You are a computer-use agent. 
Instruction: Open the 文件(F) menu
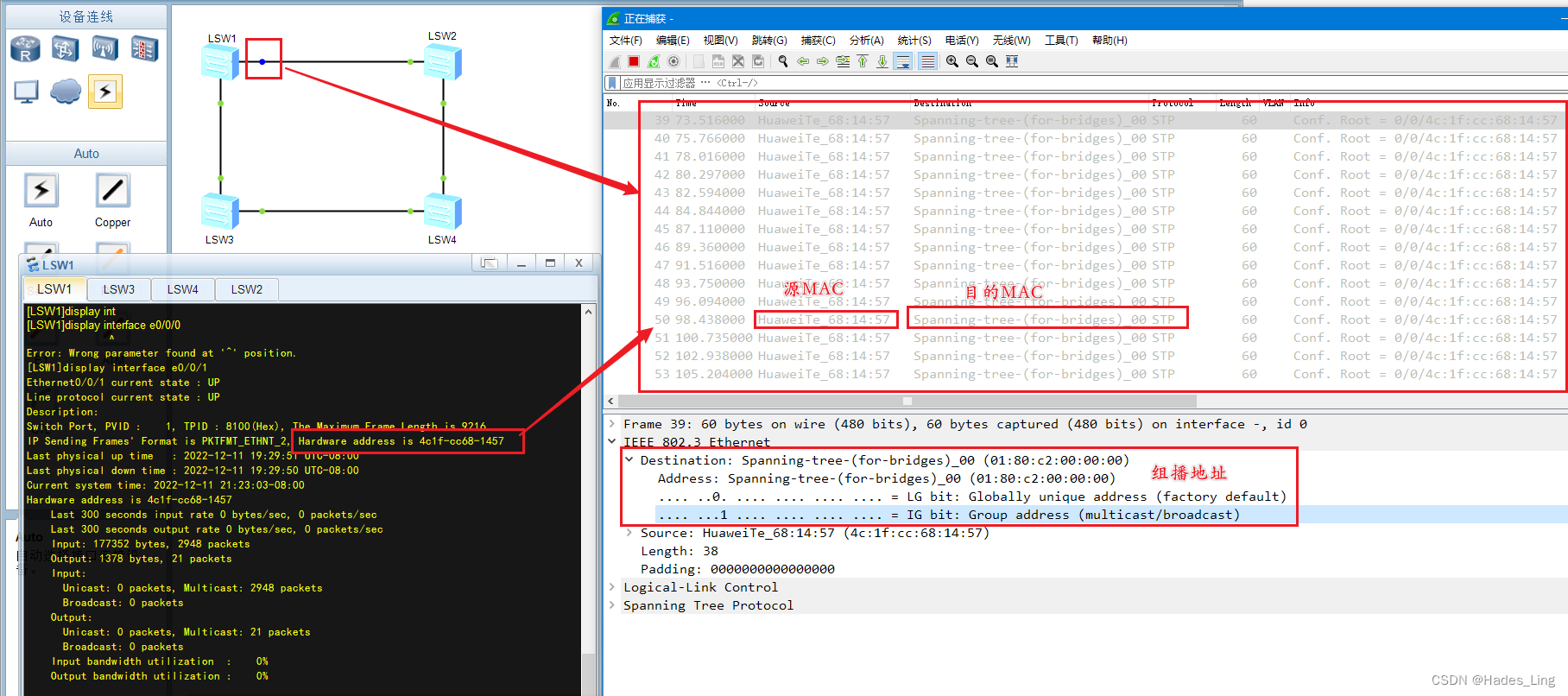coord(626,41)
